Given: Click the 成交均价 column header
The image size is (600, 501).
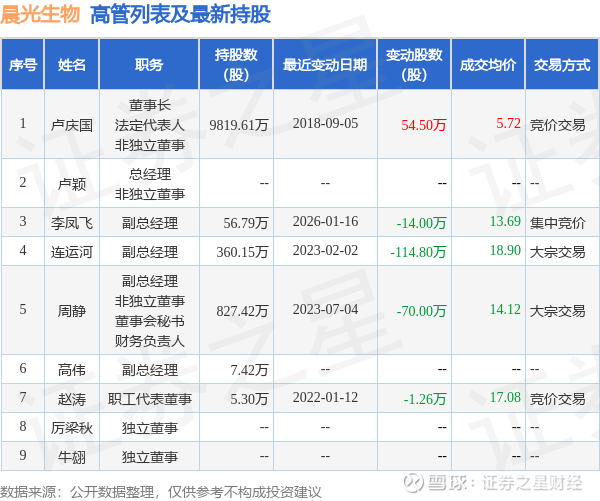Looking at the screenshot, I should tap(488, 64).
